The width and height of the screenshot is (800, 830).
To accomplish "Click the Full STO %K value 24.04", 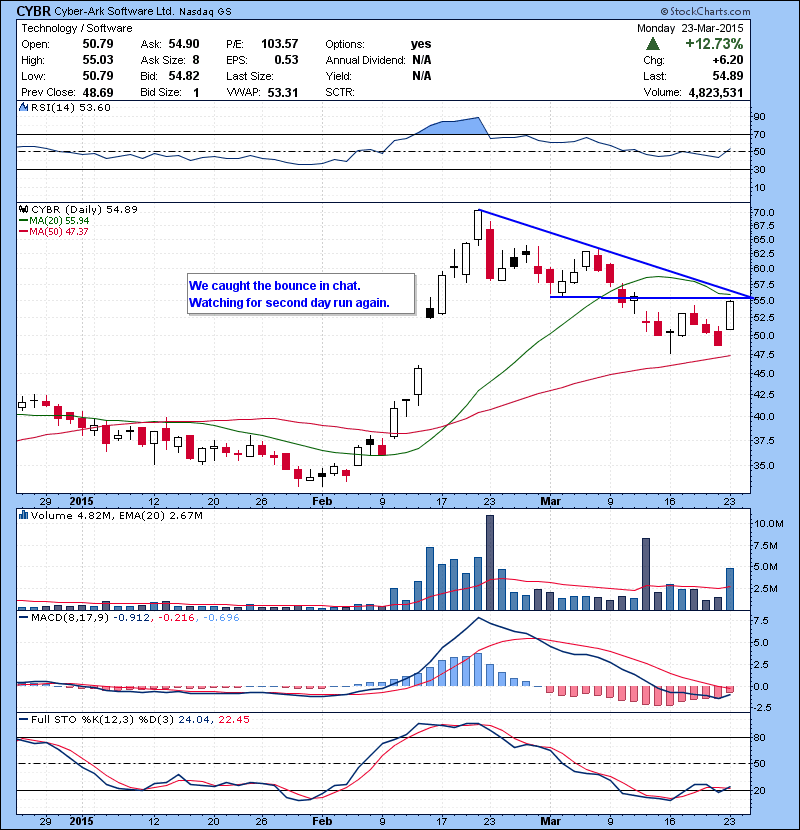I will 192,719.
